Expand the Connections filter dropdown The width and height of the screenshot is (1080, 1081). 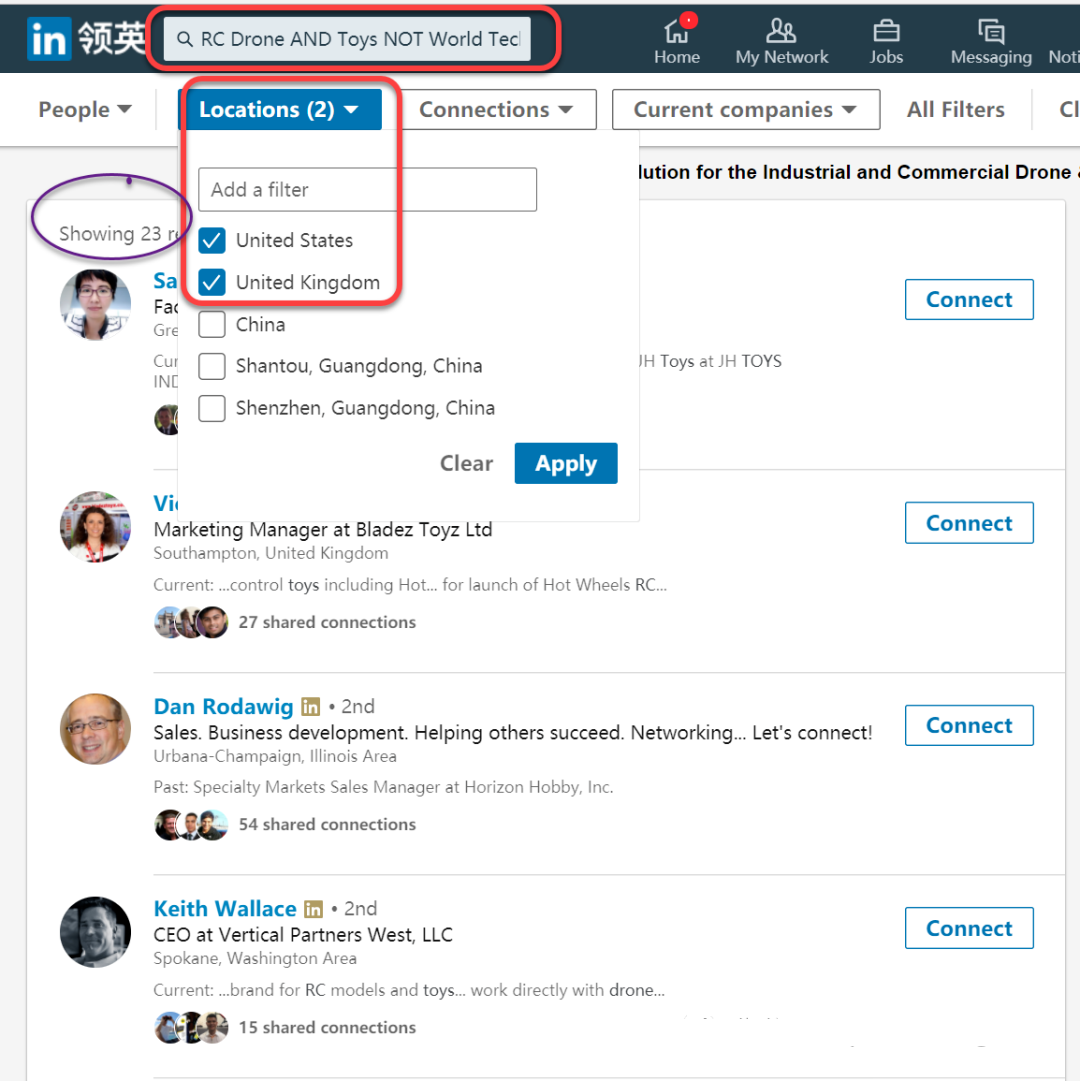pyautogui.click(x=495, y=110)
